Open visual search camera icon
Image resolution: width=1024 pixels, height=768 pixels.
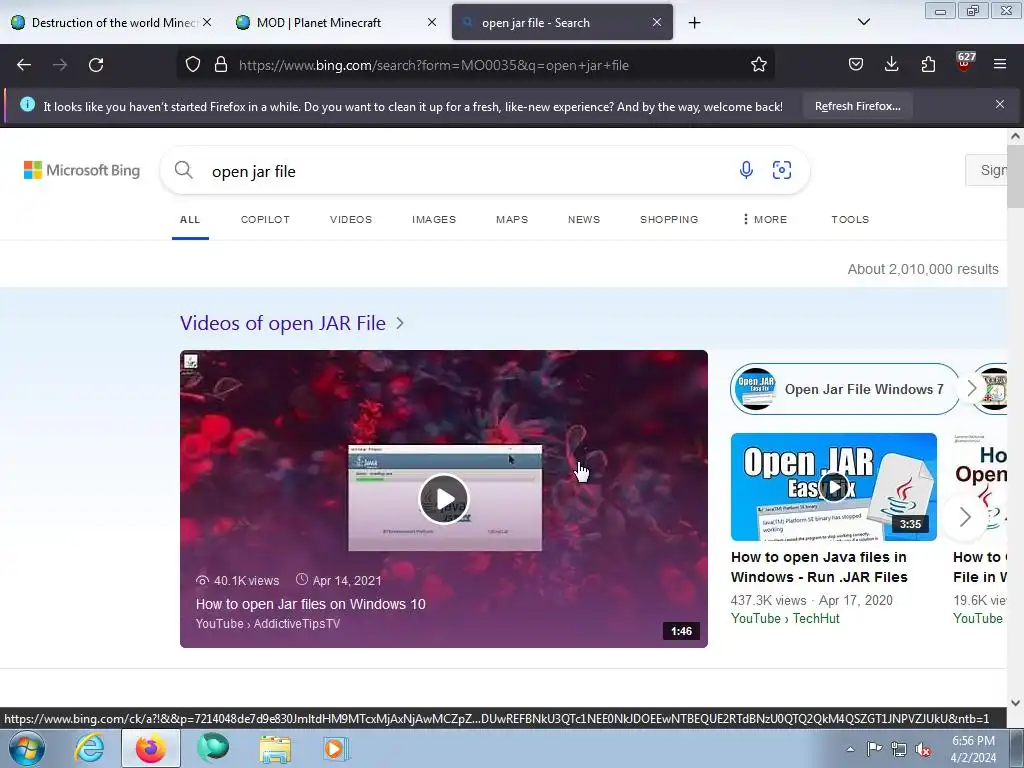(x=782, y=170)
